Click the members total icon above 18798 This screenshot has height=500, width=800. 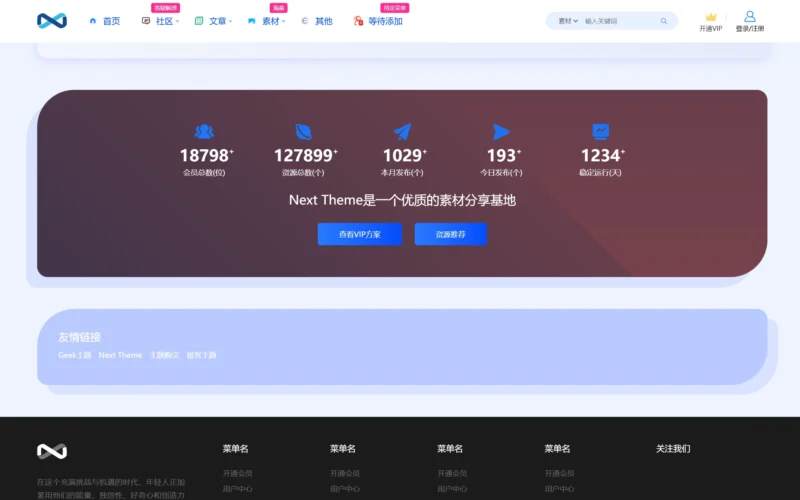point(204,131)
